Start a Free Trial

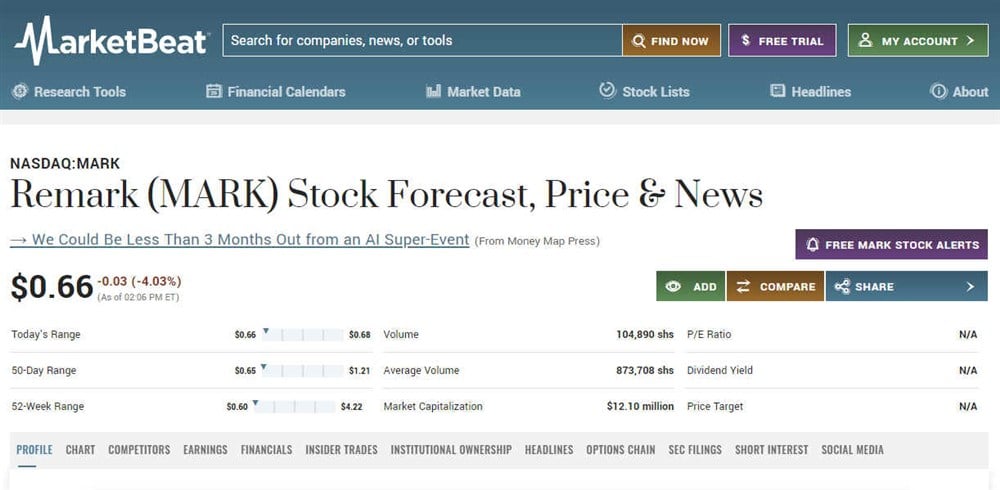tap(781, 41)
